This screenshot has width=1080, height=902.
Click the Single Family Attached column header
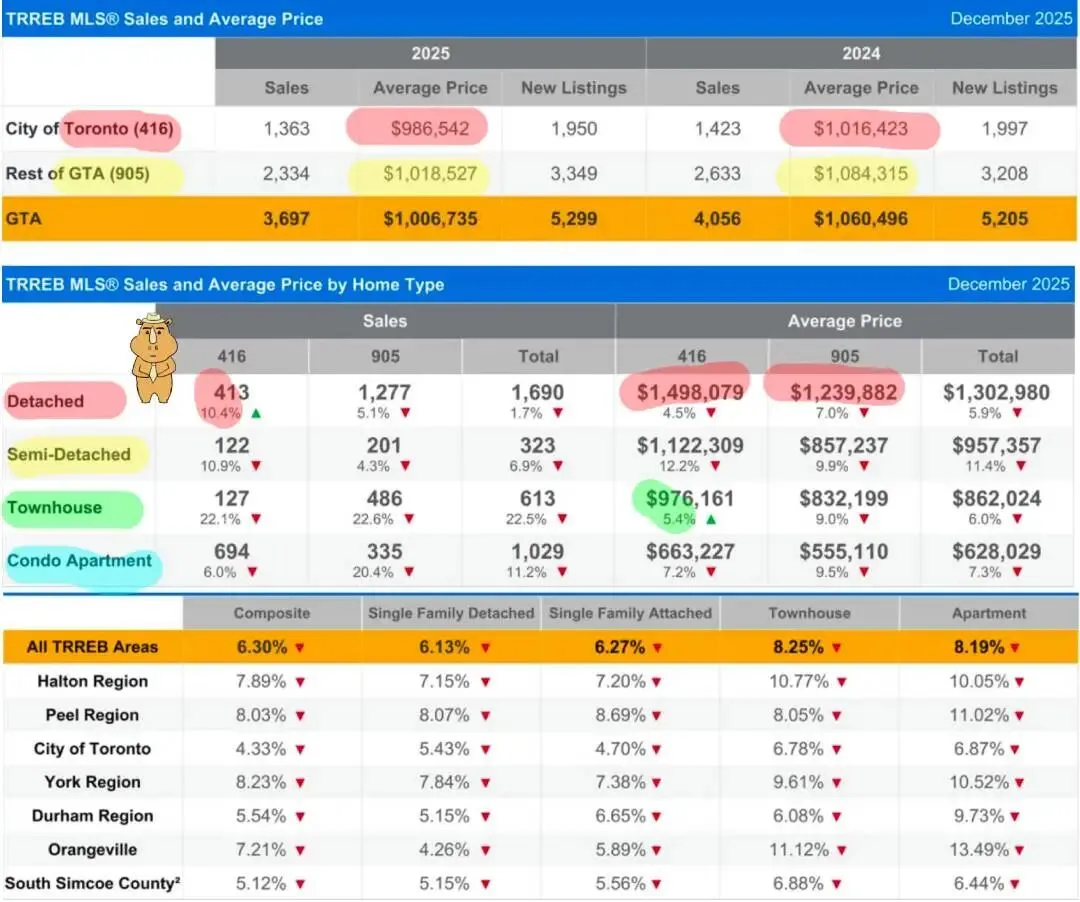630,613
